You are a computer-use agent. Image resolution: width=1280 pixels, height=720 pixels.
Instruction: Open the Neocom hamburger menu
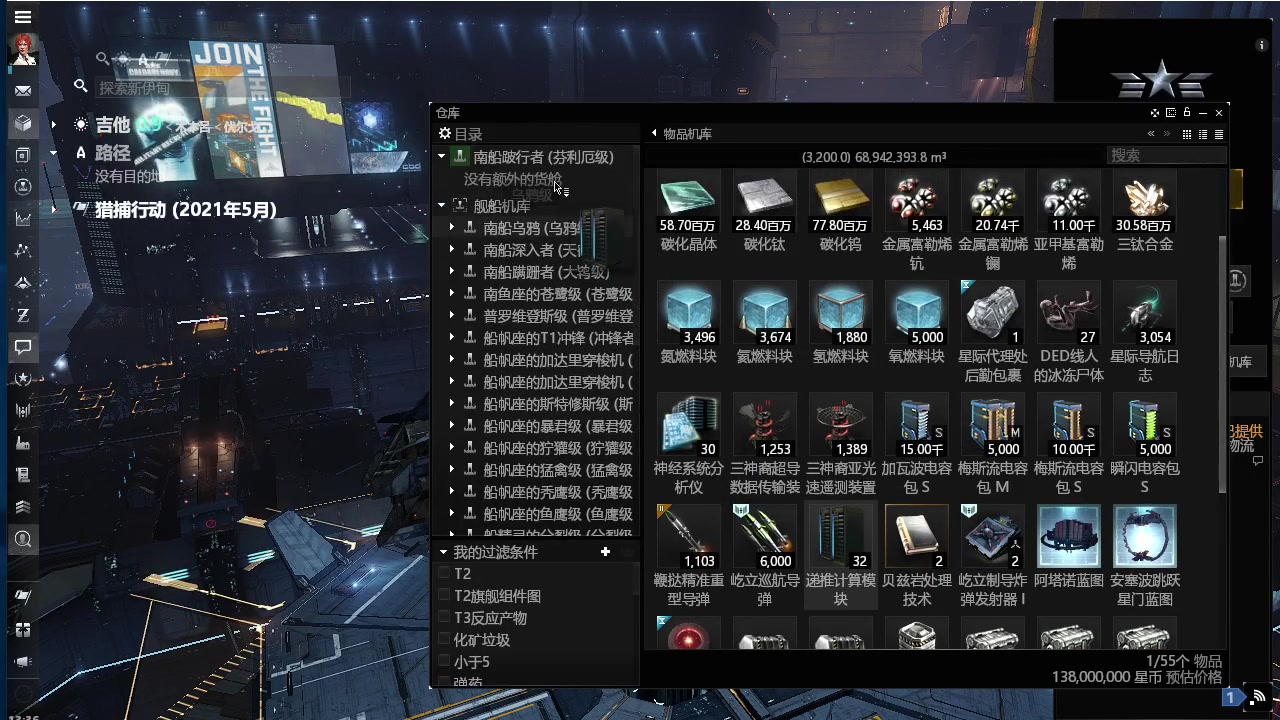point(22,17)
